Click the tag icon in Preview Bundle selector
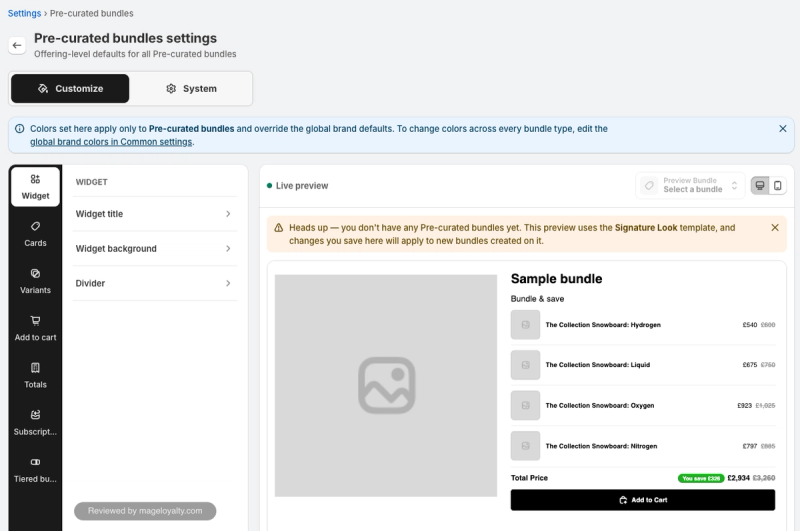 [x=649, y=185]
